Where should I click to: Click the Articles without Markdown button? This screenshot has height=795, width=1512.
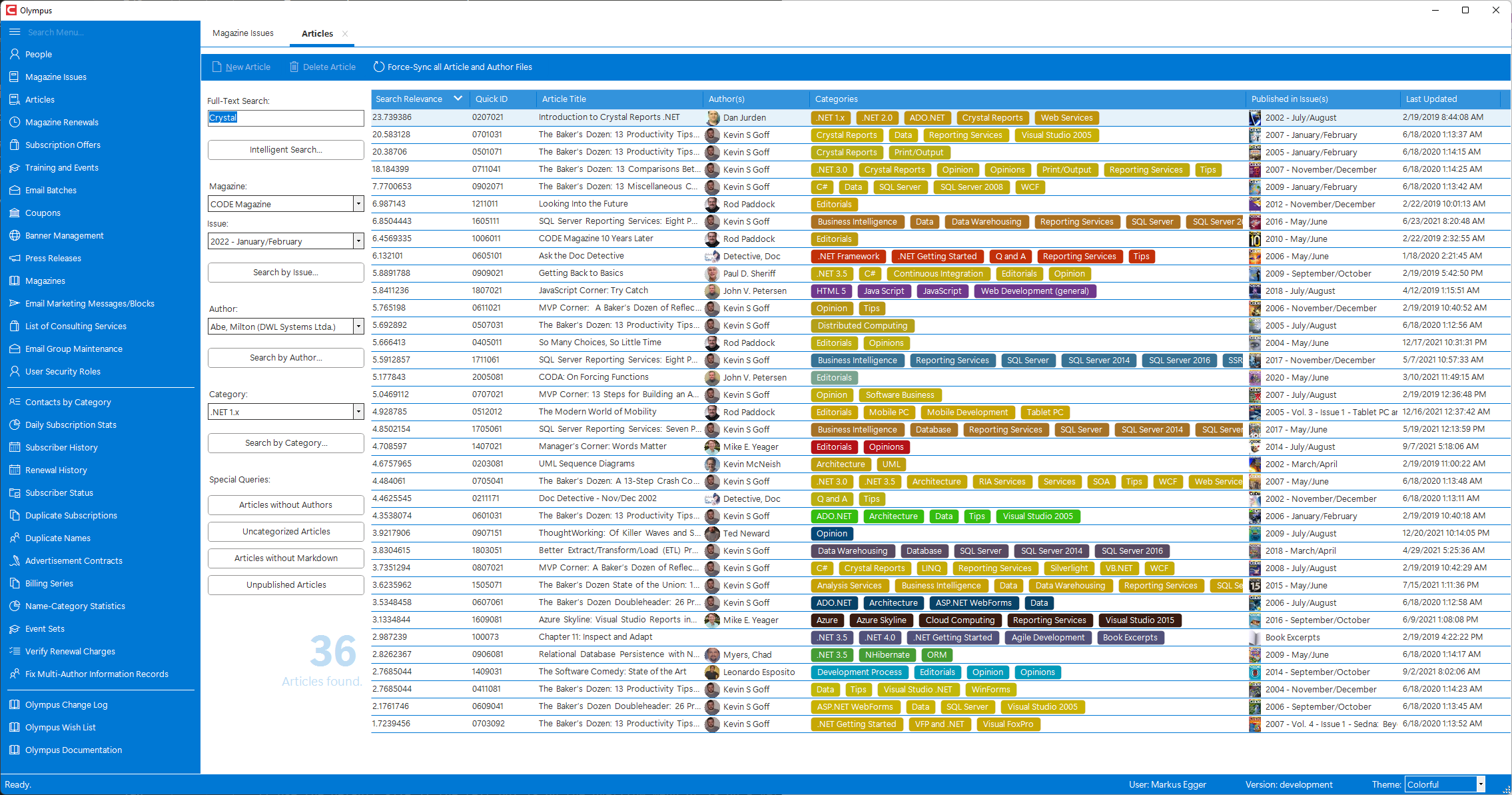click(x=286, y=558)
